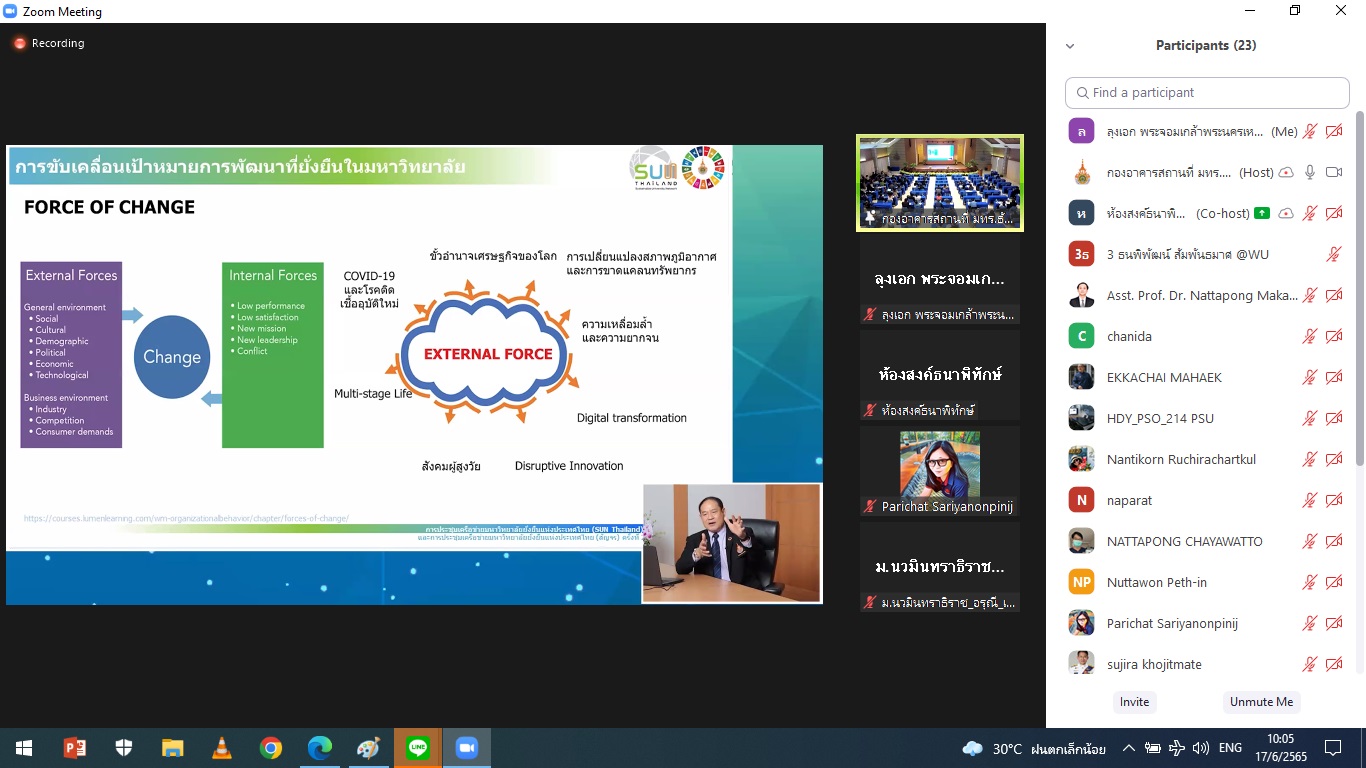Click the muted mic icon for sujira khojitmate
Viewport: 1366px width, 768px height.
1309,664
